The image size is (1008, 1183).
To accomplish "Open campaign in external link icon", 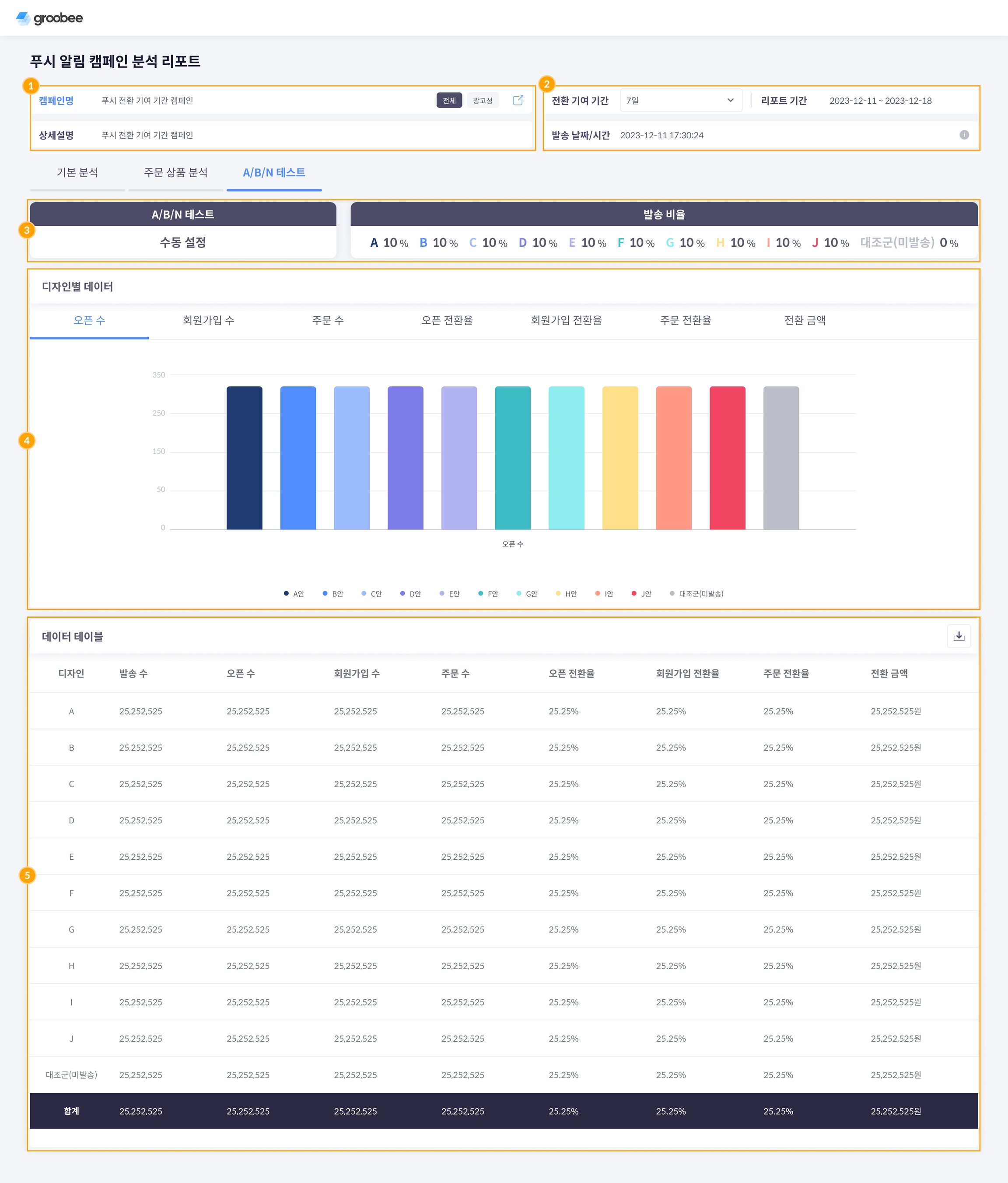I will pos(518,101).
